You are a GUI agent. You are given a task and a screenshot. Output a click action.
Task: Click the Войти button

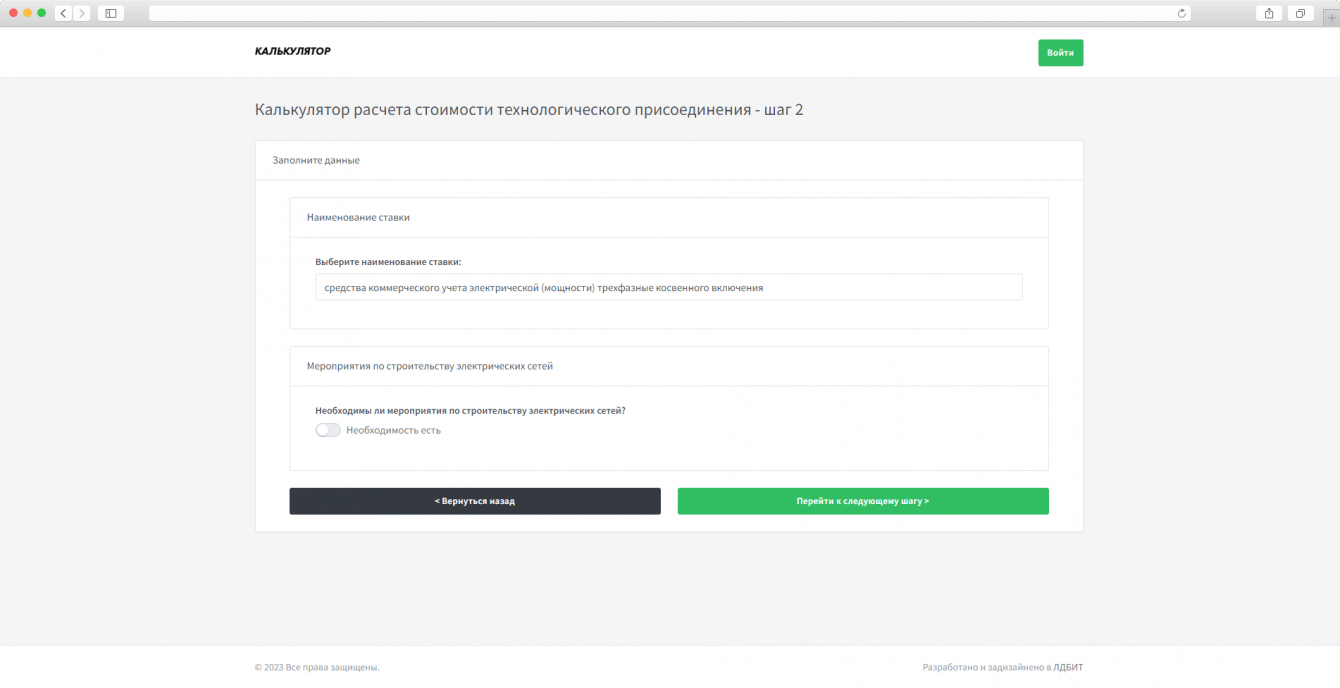pos(1060,53)
